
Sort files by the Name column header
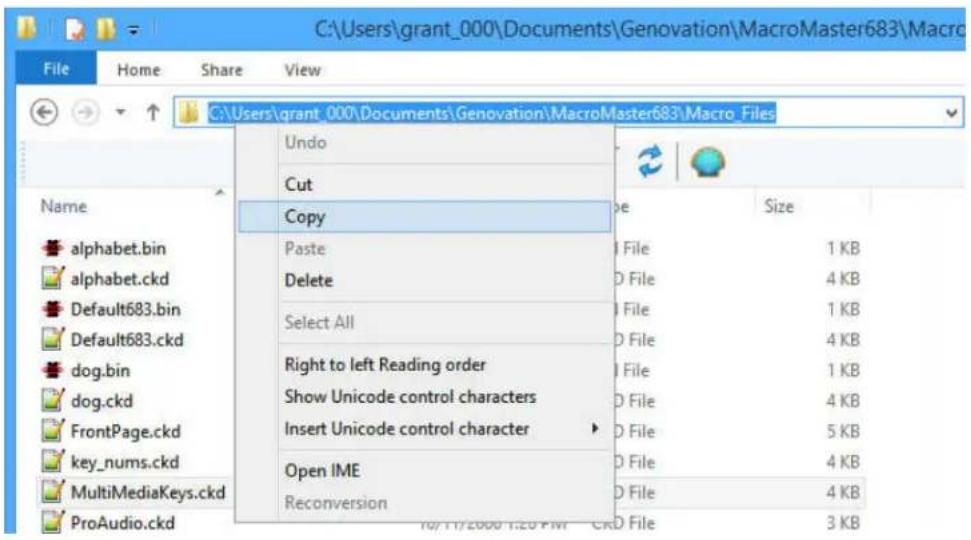coord(64,206)
